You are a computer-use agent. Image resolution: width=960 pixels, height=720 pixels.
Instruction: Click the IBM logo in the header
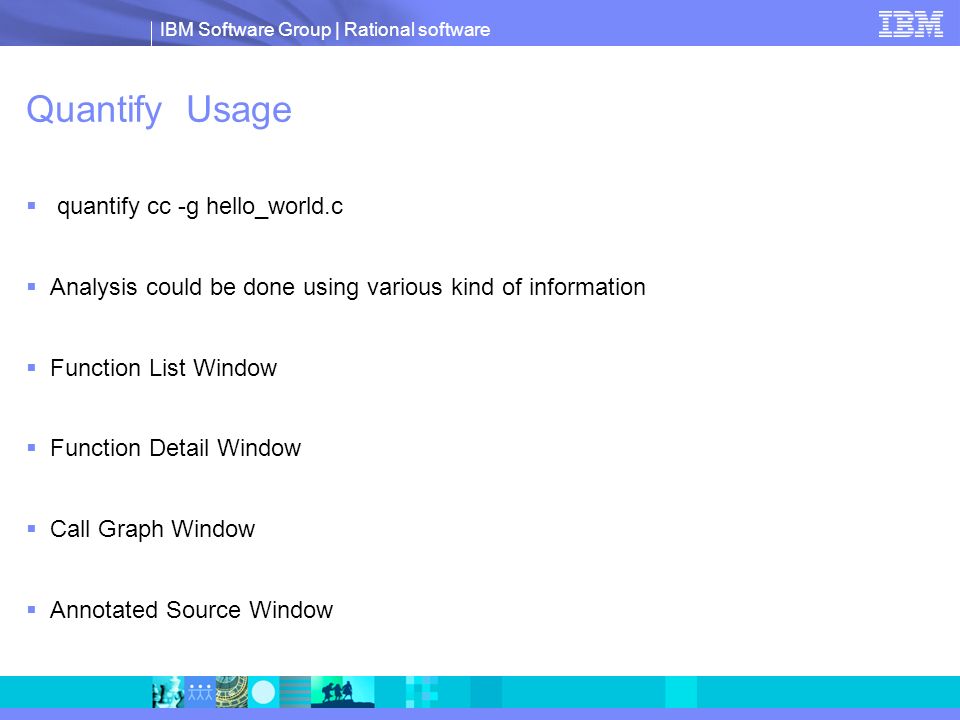pos(910,24)
